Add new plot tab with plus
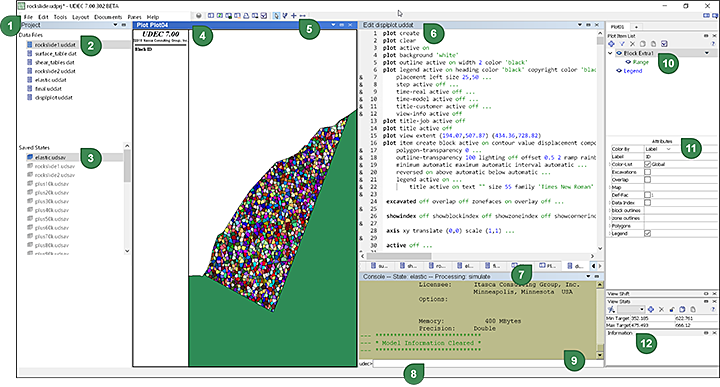 click(636, 27)
